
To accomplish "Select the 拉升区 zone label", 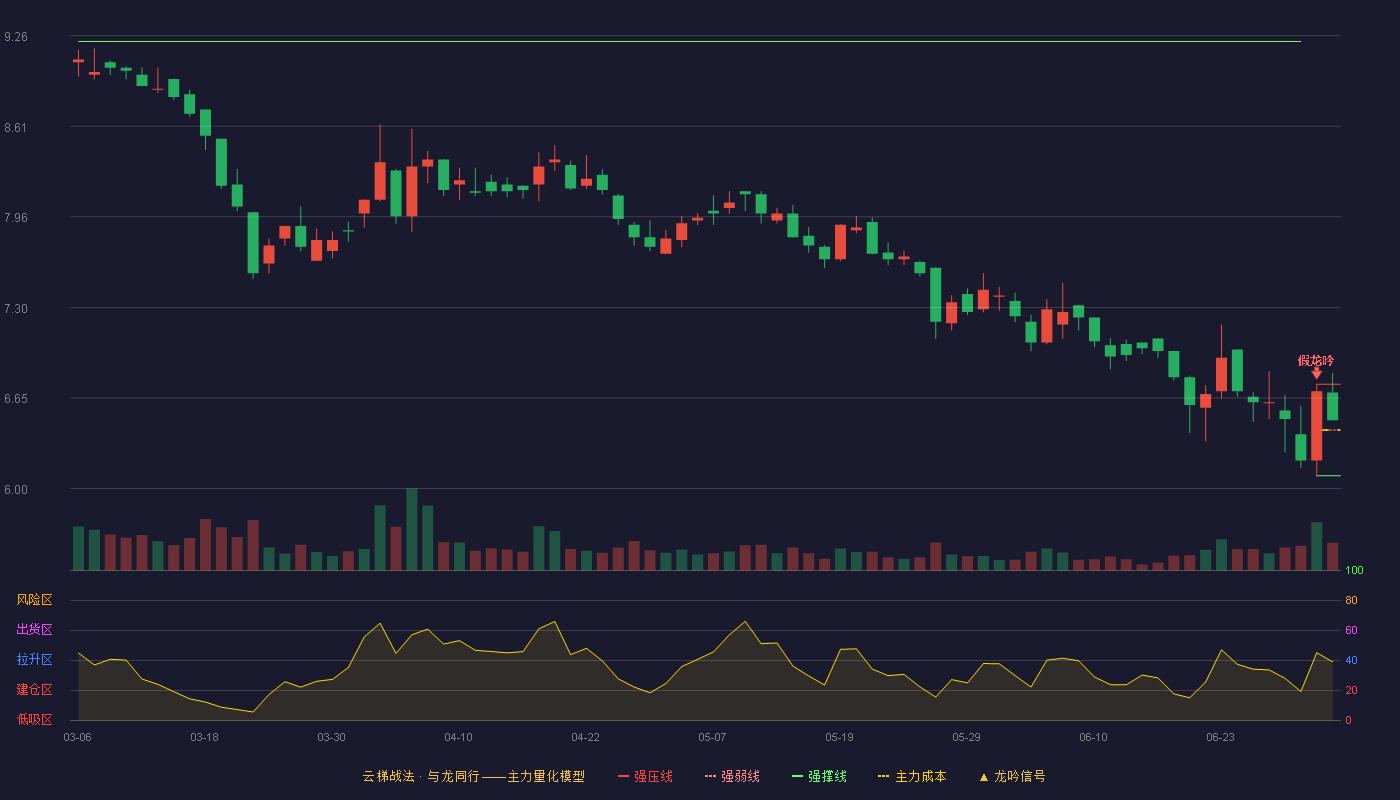I will [35, 660].
